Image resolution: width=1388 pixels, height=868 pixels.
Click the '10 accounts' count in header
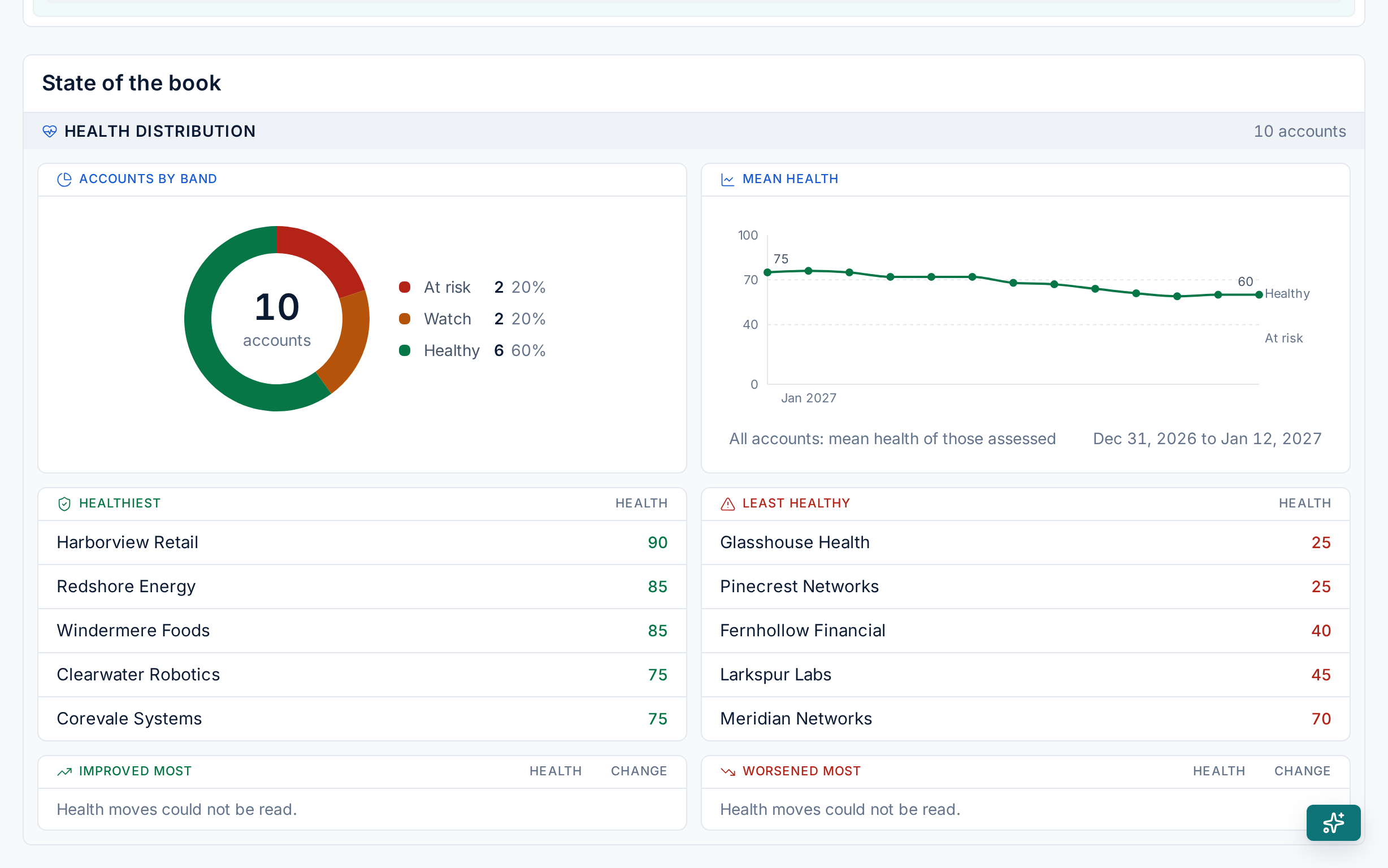1300,132
